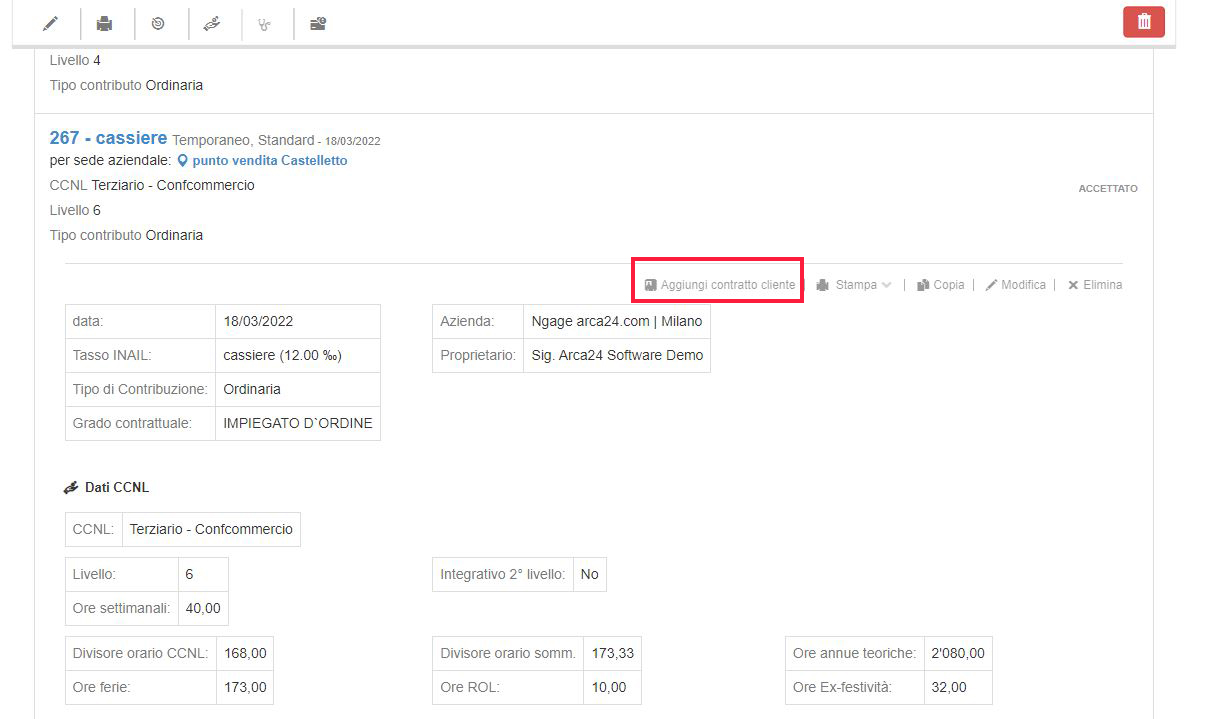This screenshot has width=1222, height=719.
Task: Click the Dati CCNL section icon
Action: point(71,488)
